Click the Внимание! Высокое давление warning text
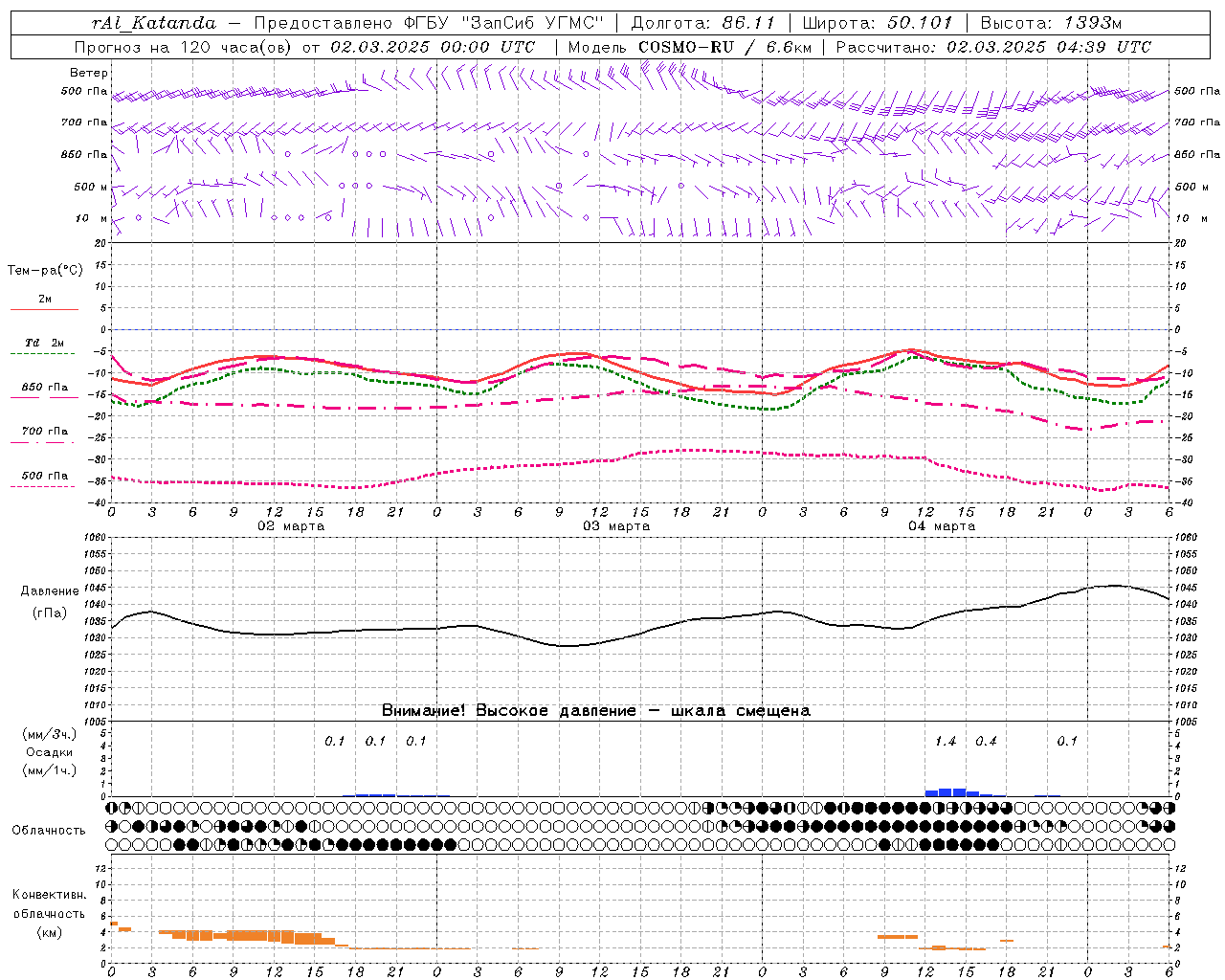This screenshot has width=1225, height=980. pyautogui.click(x=595, y=711)
